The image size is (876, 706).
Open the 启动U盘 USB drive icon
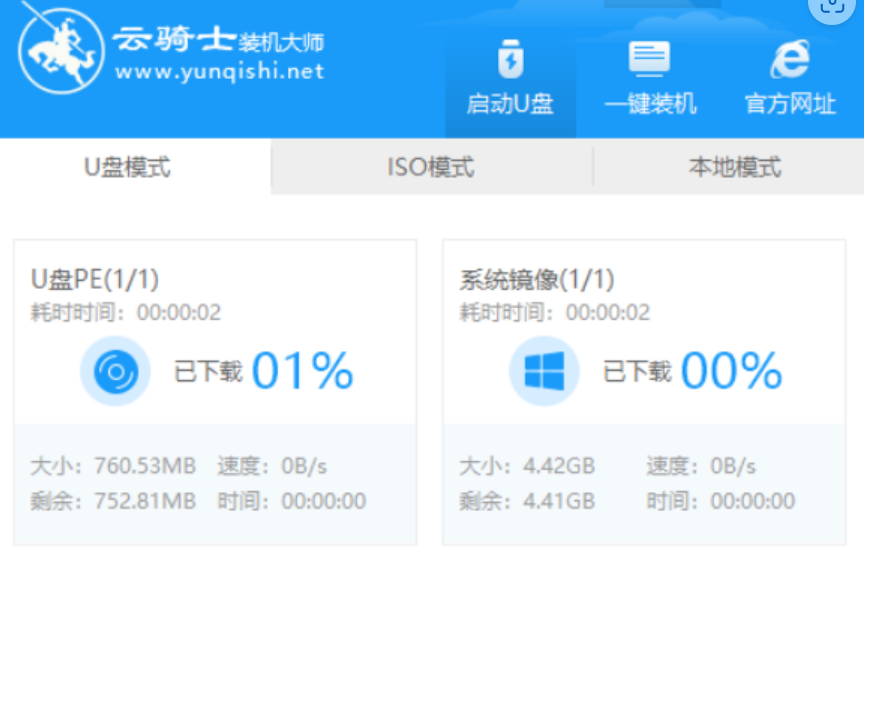[511, 59]
